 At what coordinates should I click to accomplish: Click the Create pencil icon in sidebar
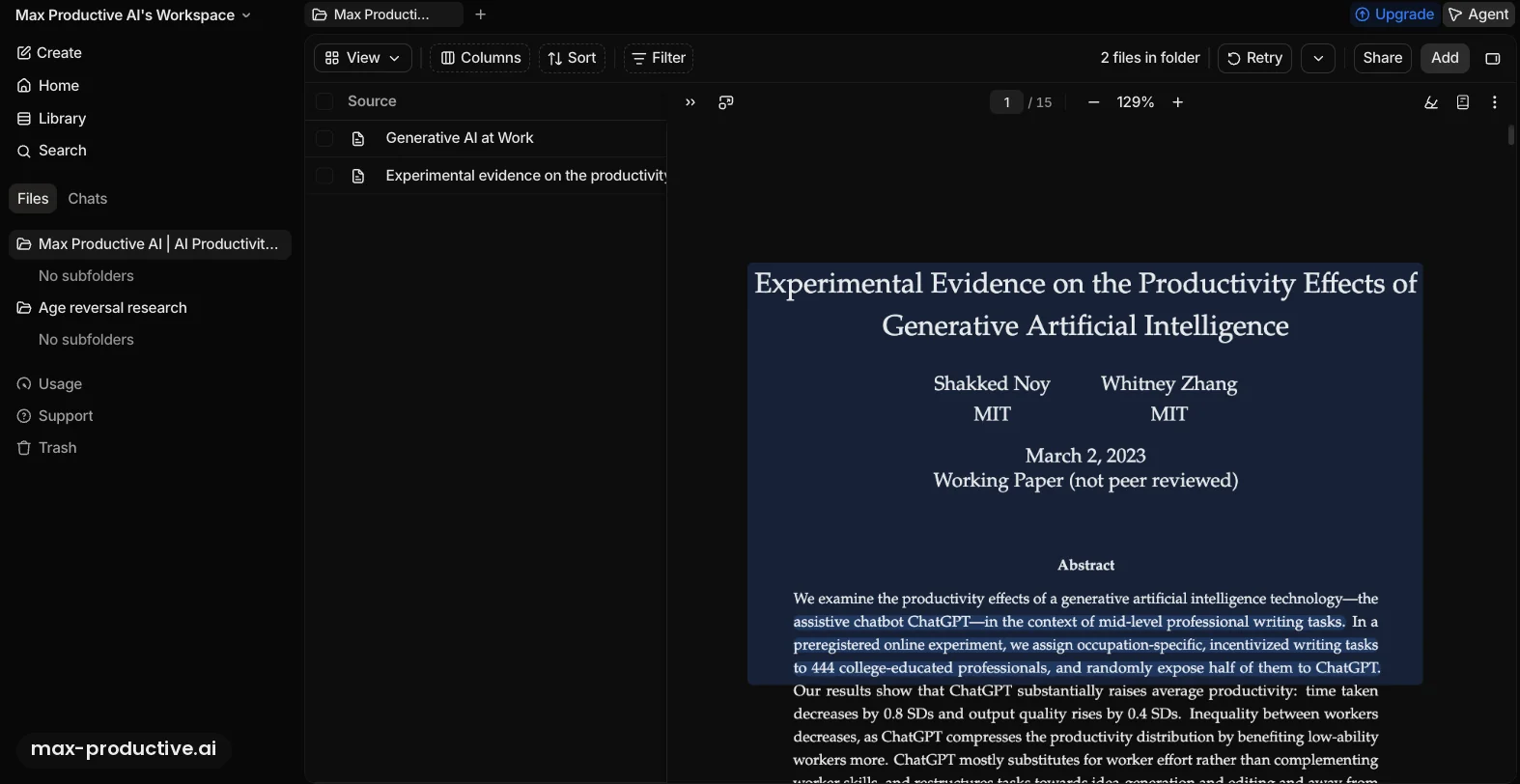pos(24,53)
